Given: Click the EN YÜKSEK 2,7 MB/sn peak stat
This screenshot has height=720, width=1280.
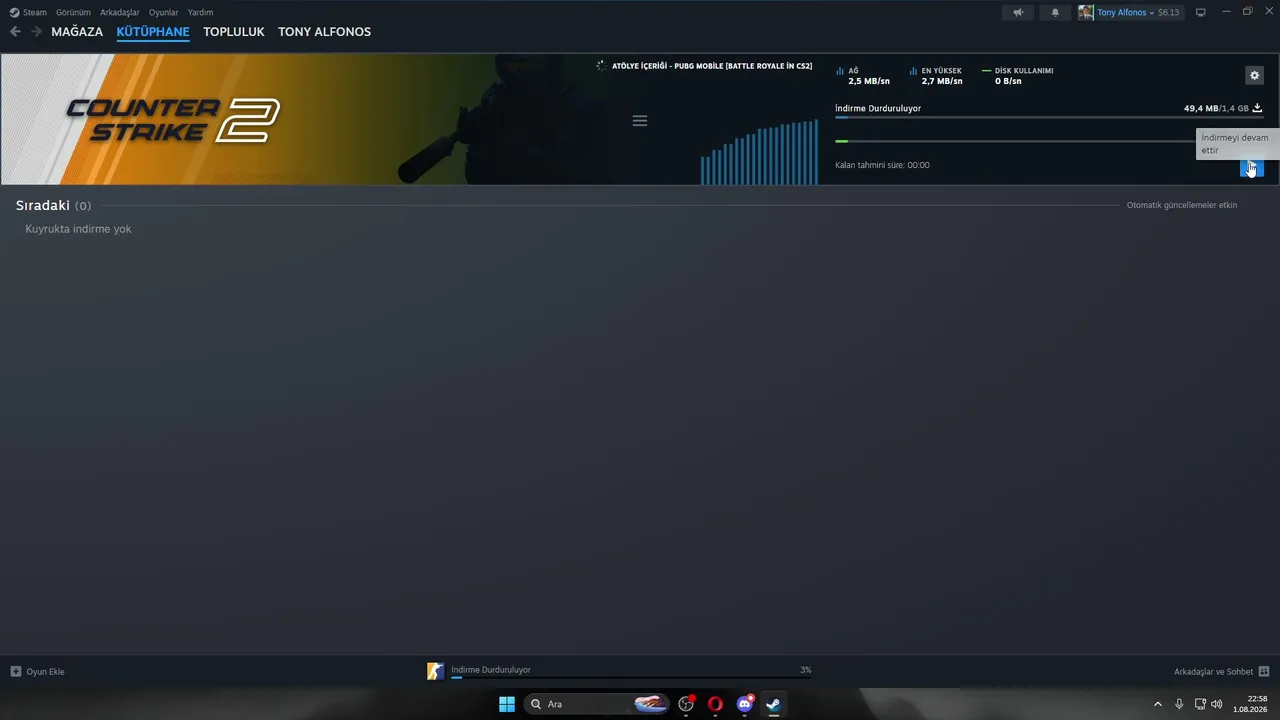Looking at the screenshot, I should [x=936, y=76].
